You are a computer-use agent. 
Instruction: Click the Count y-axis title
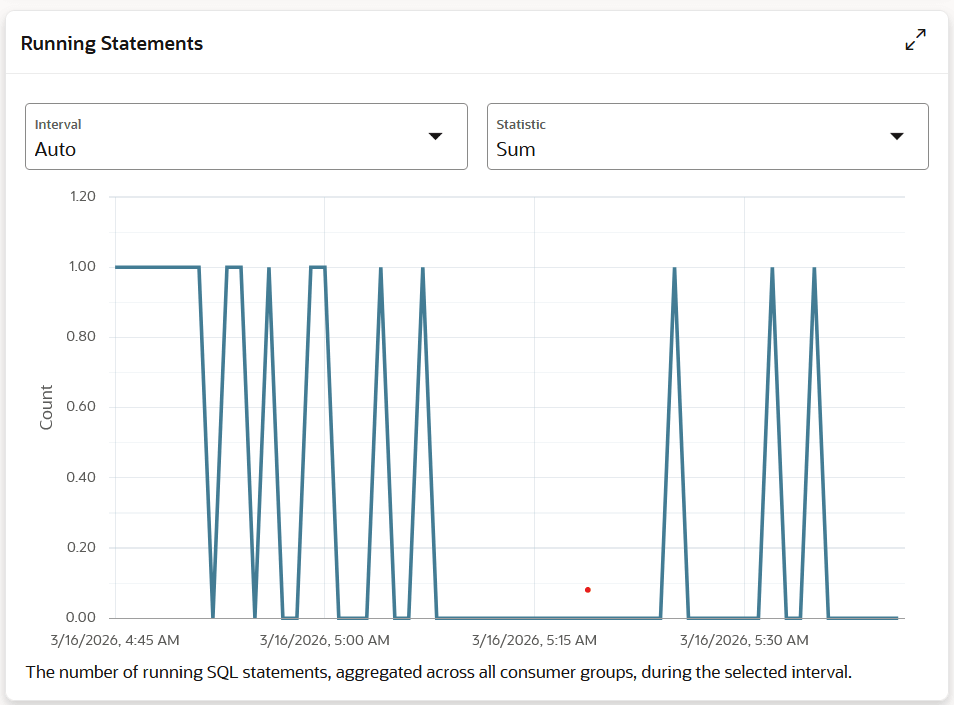click(x=46, y=407)
